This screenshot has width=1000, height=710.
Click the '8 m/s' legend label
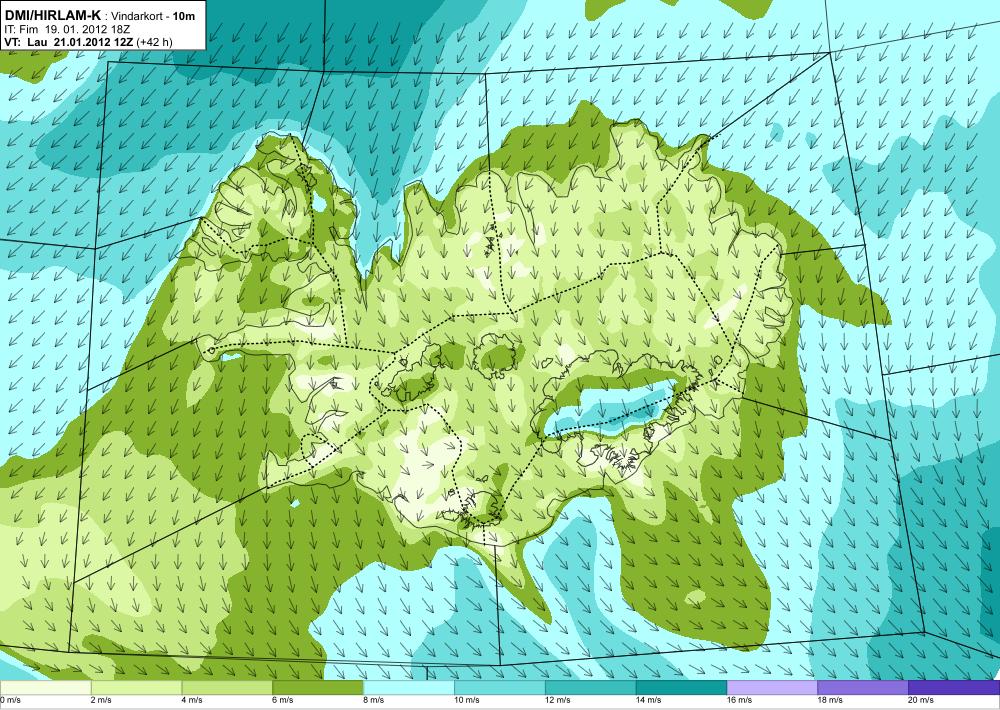[x=374, y=700]
